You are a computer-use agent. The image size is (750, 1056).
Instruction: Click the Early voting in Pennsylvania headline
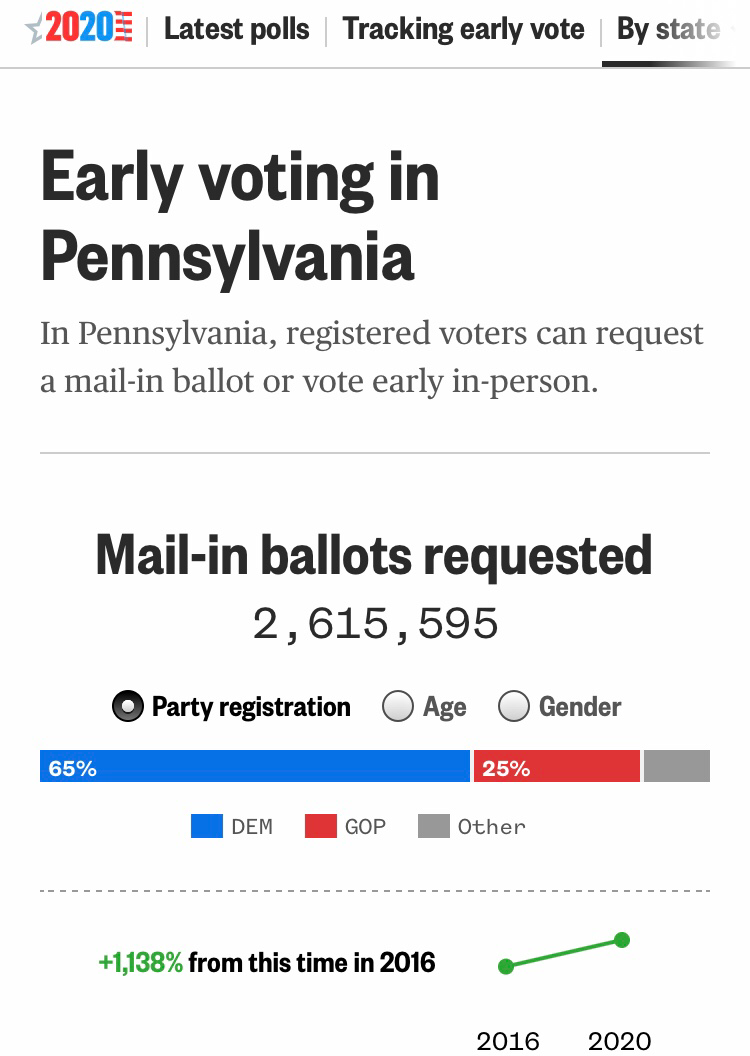(x=240, y=217)
